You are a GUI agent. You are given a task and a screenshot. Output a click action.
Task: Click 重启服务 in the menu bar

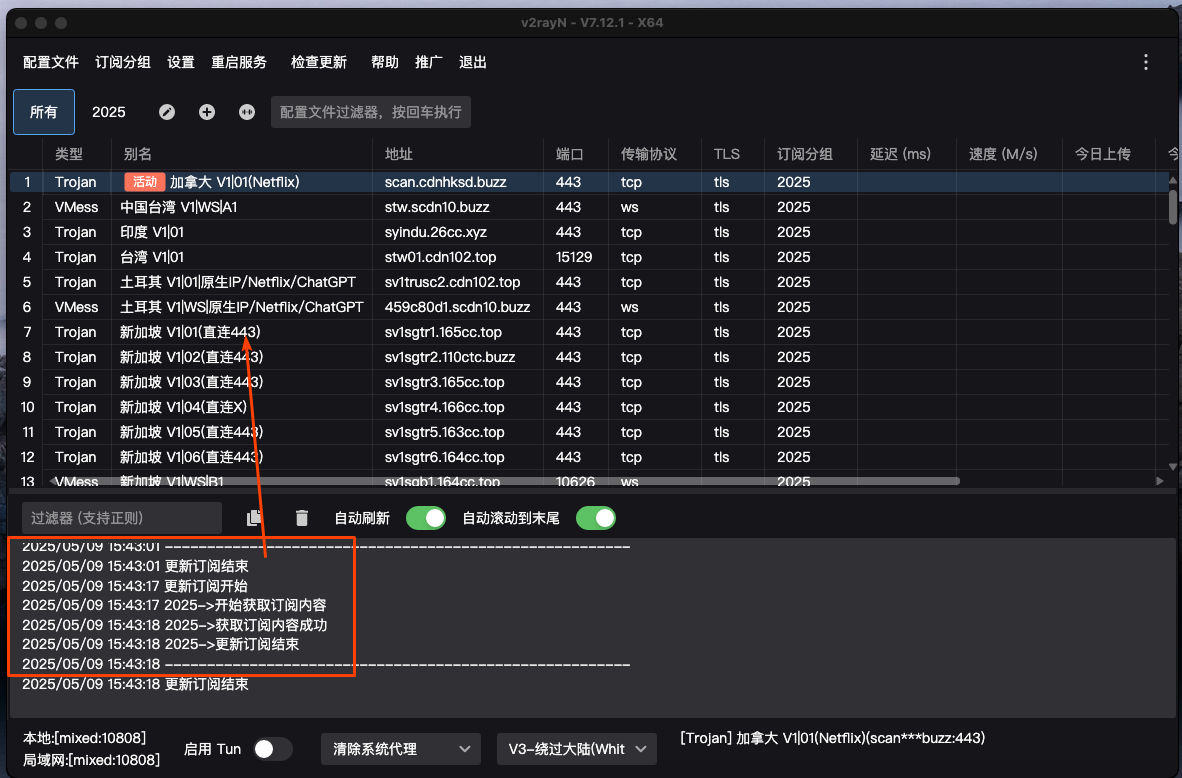(239, 62)
